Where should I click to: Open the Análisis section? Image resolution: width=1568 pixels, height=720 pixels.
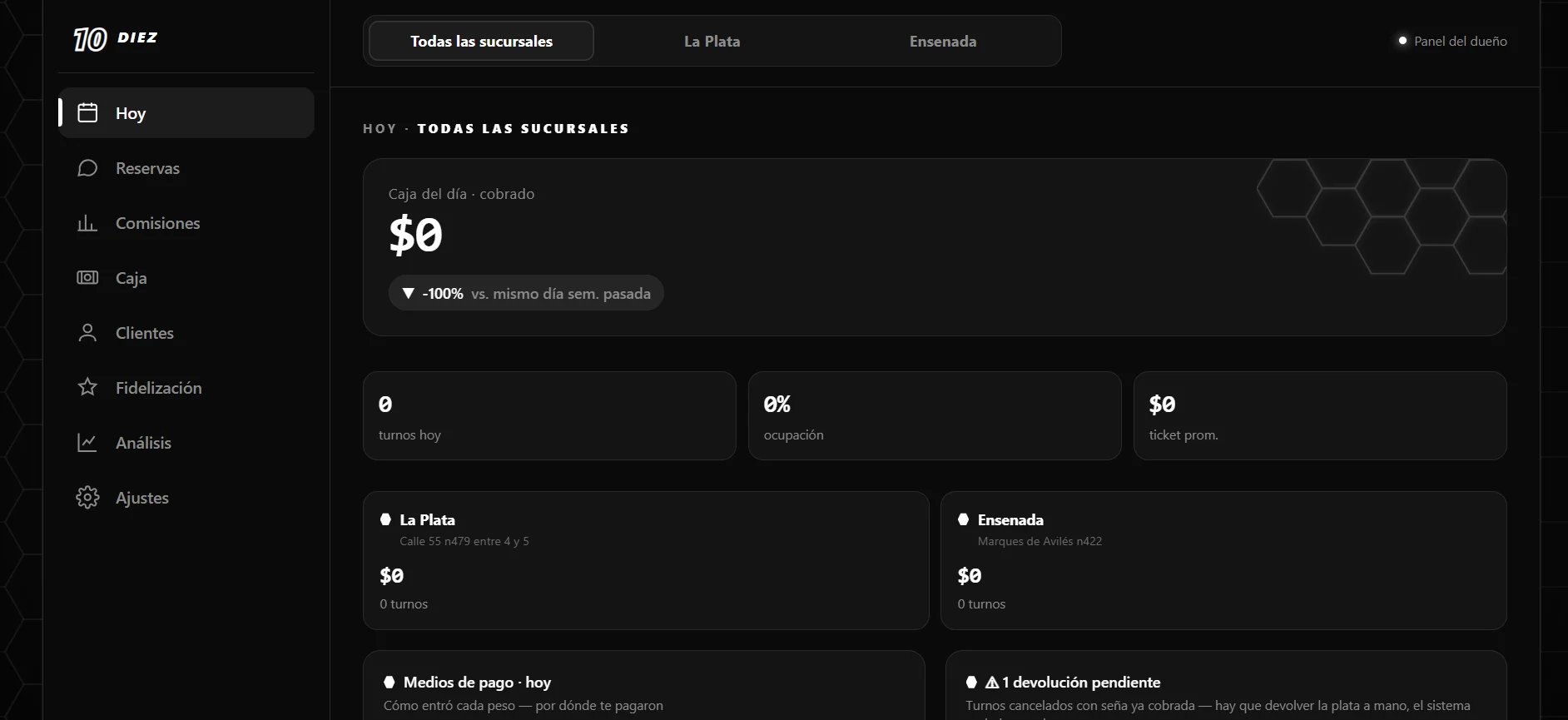[186, 443]
